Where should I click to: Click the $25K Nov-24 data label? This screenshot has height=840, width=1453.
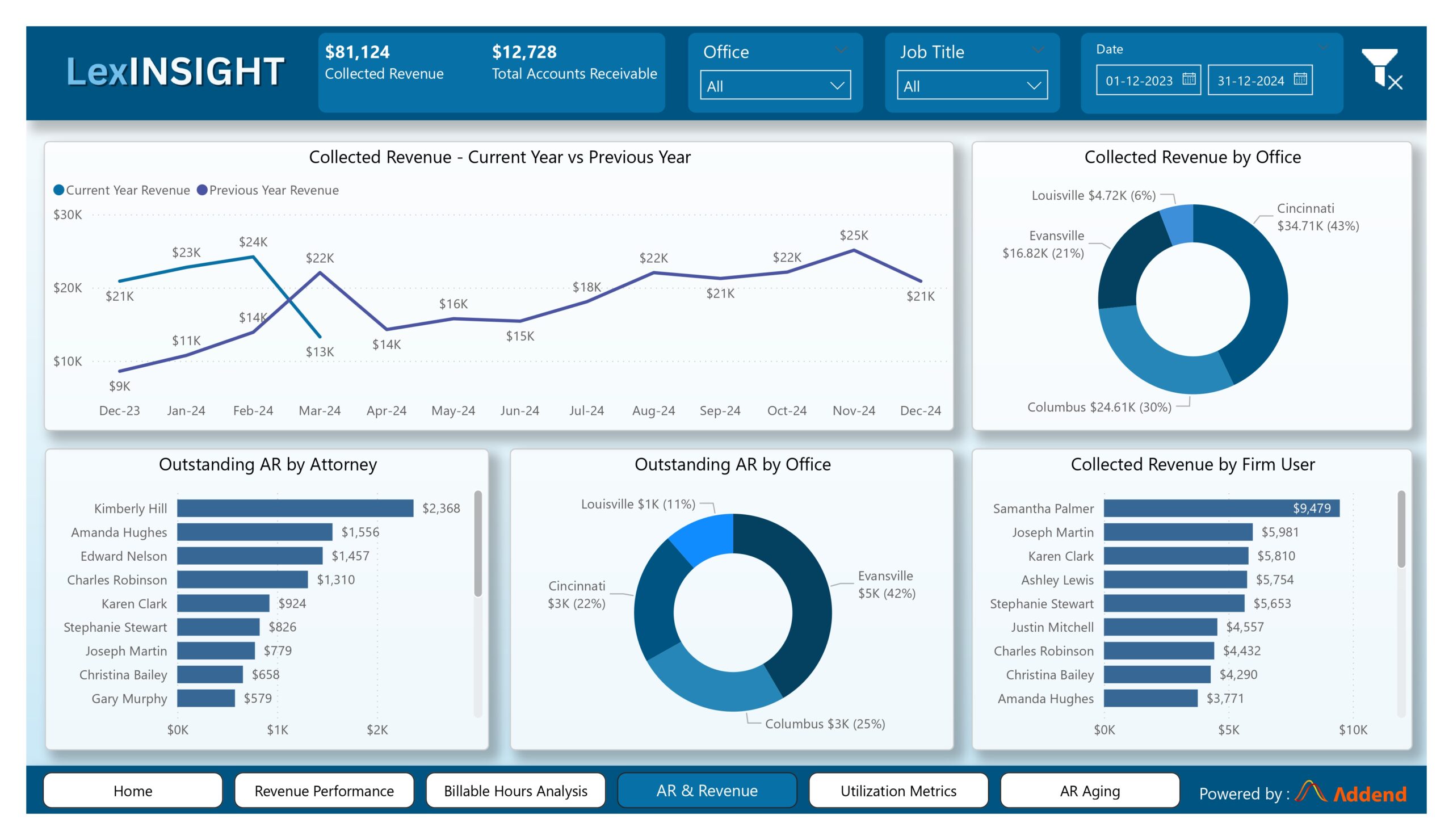point(853,234)
